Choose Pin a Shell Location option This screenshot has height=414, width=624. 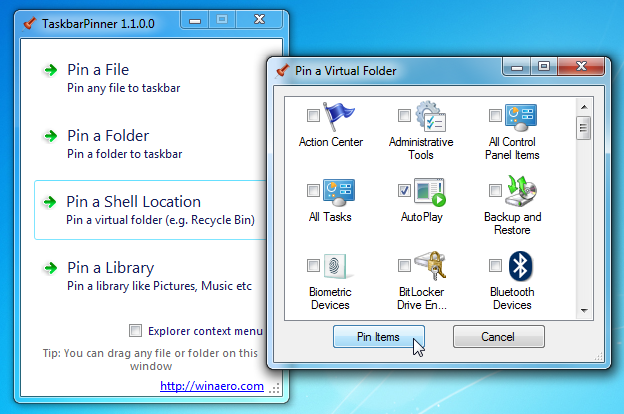pos(150,210)
